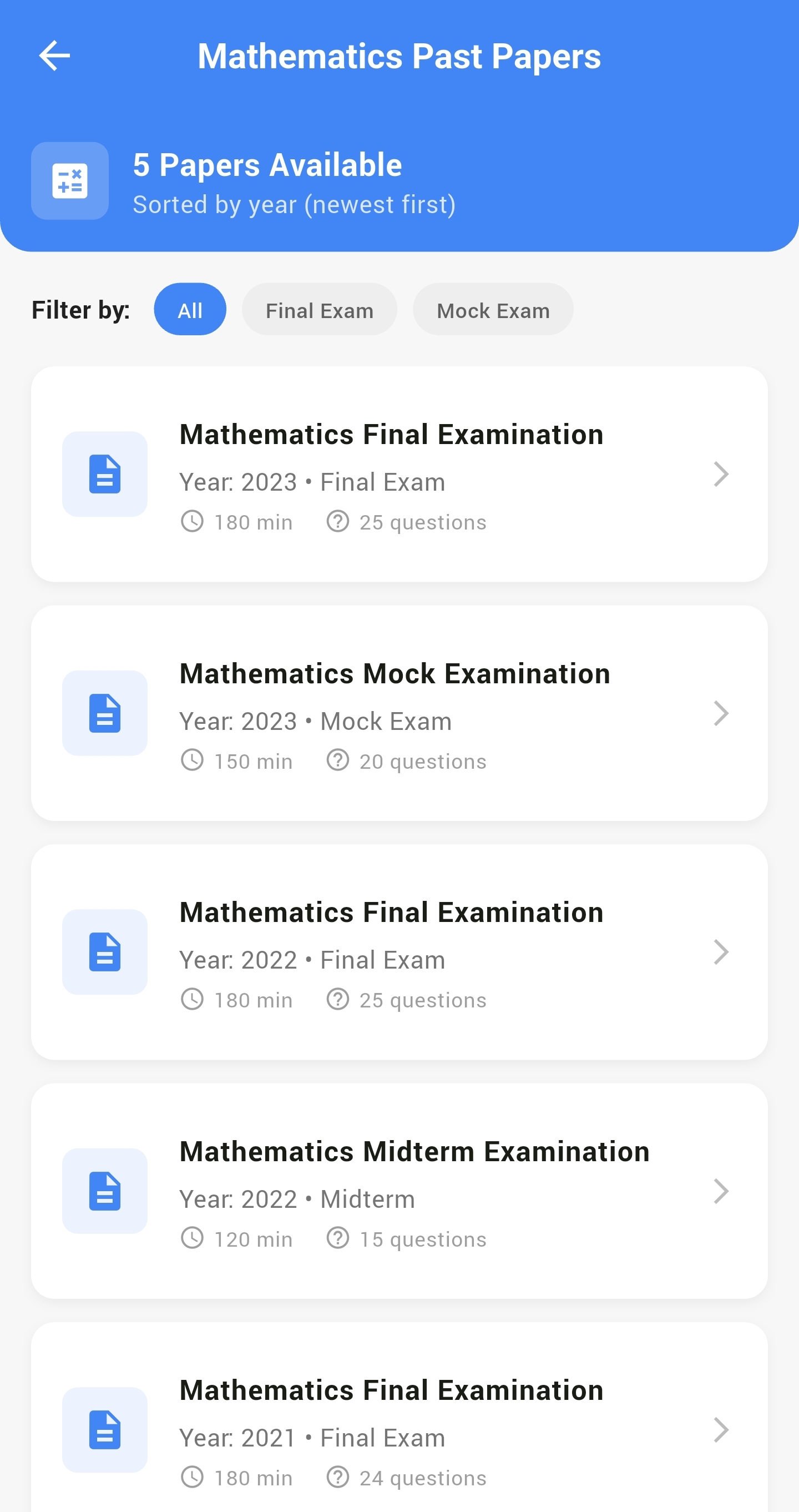Tap clock icon beside 150 min

[192, 760]
